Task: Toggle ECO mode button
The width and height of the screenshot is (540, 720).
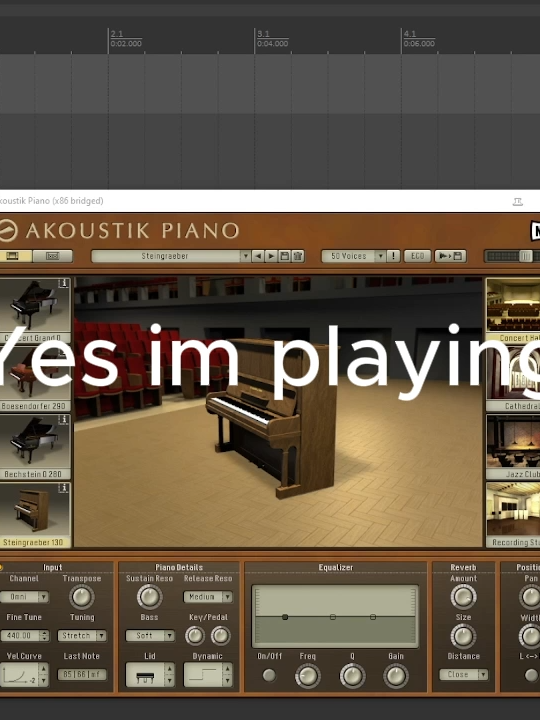Action: [417, 256]
